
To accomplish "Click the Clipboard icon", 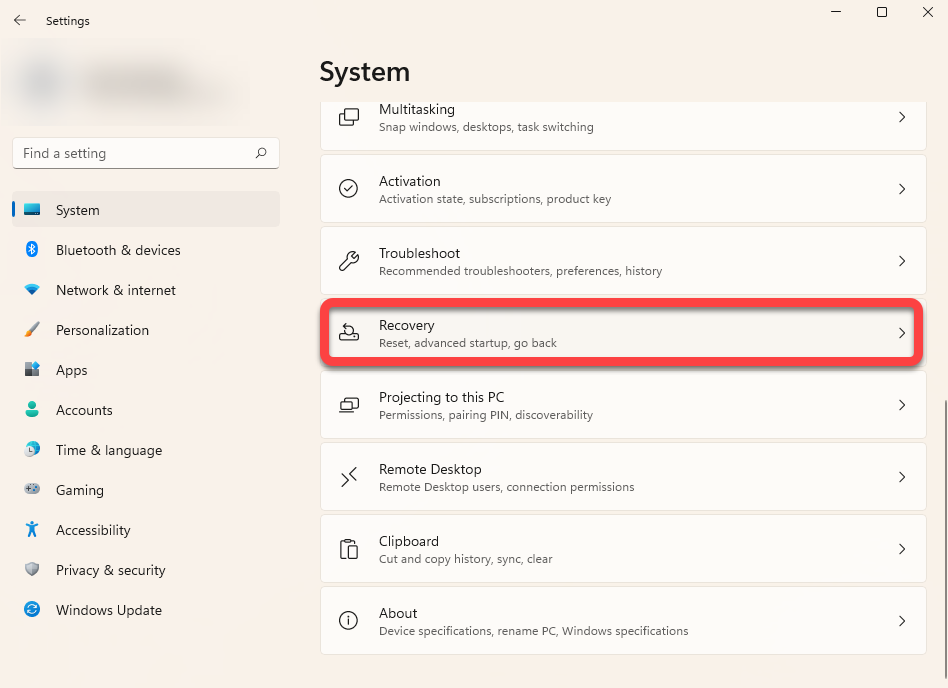I will (348, 549).
